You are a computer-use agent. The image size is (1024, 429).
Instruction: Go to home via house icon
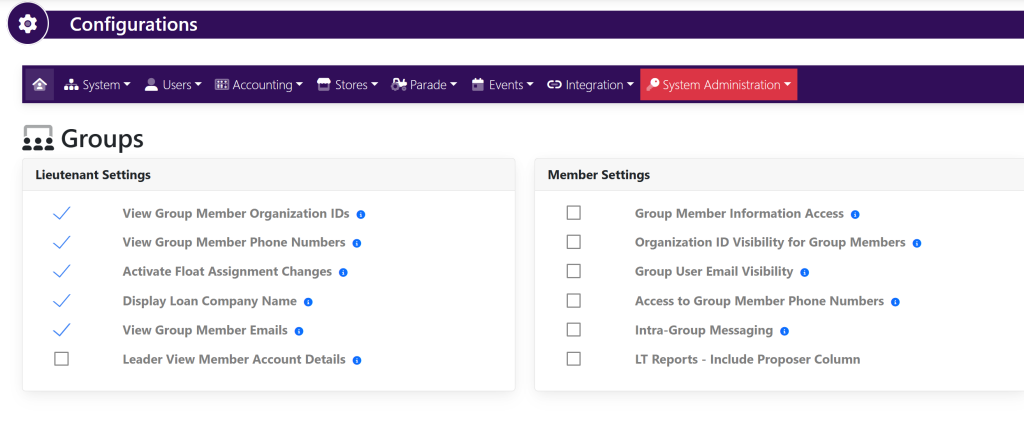coord(39,85)
